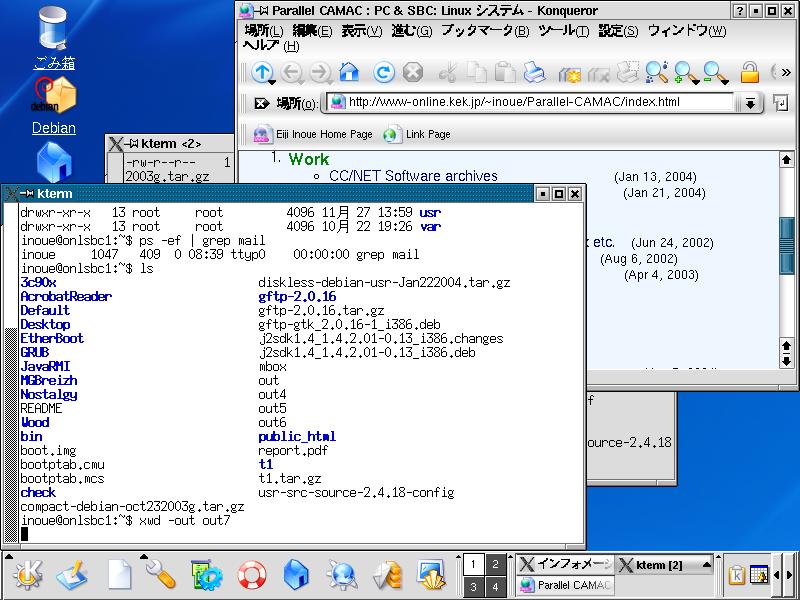Click the Copy icon in Konqueror toolbar

coord(477,72)
